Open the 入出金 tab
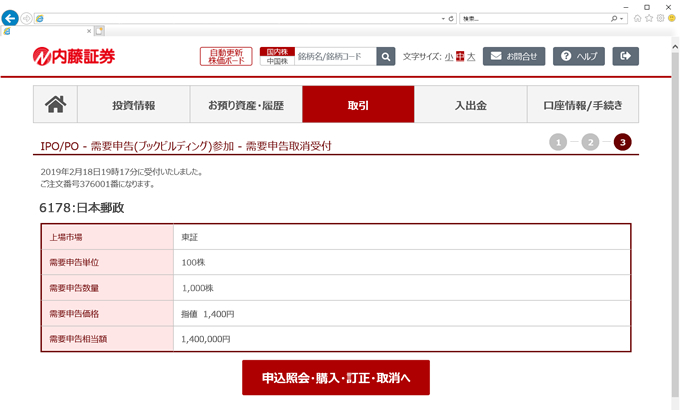The width and height of the screenshot is (680, 410). click(x=471, y=104)
